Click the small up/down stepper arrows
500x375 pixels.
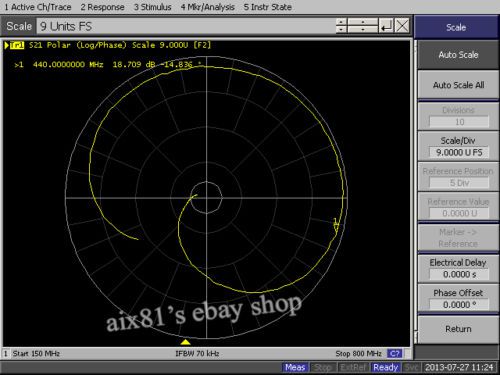[x=341, y=26]
